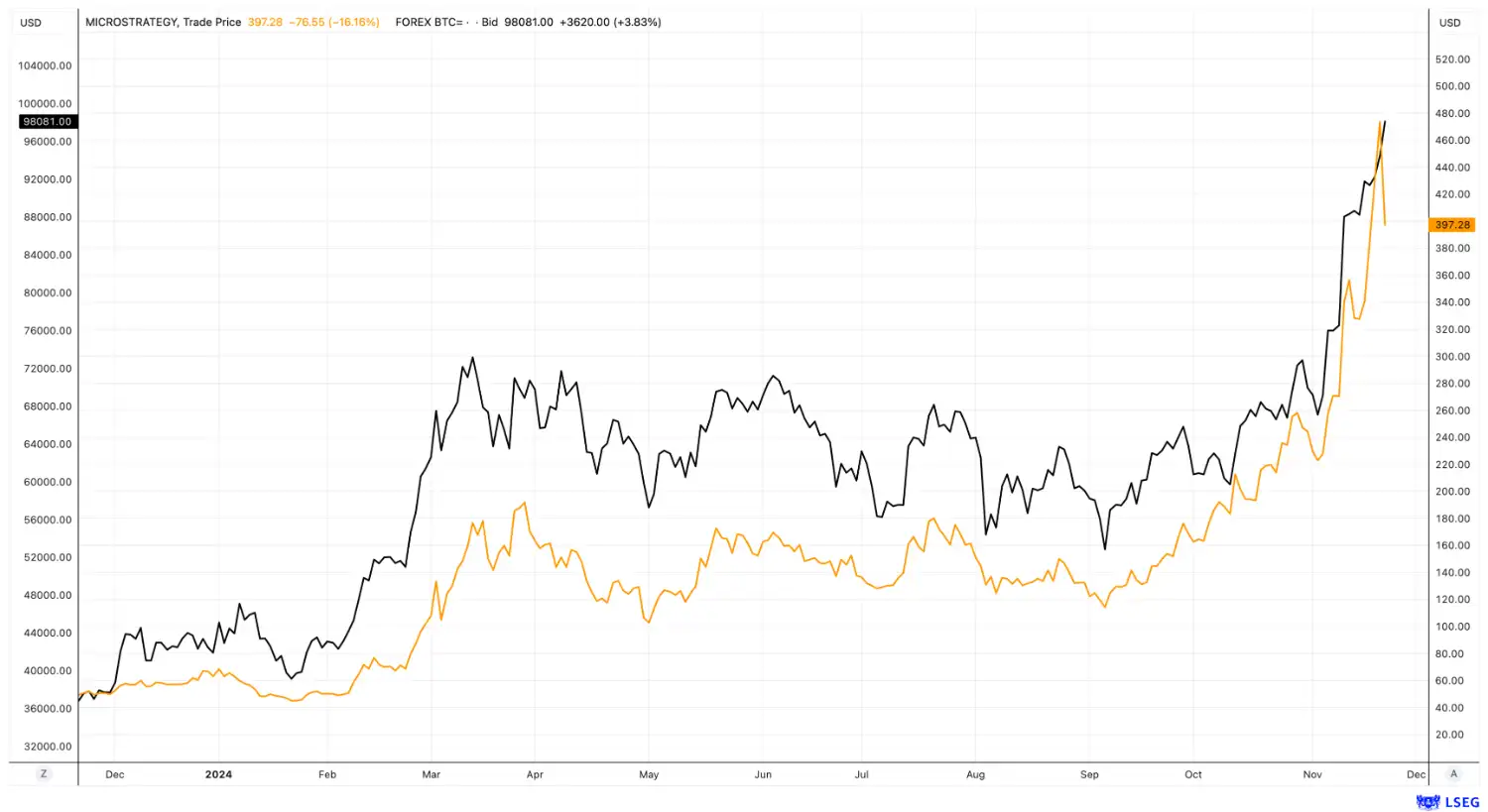
Task: Click the "Dec" label before 2024 on the time axis
Action: 115,774
